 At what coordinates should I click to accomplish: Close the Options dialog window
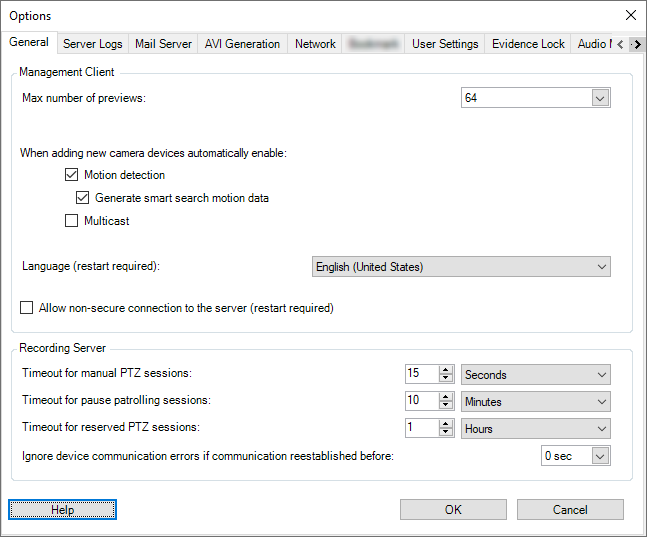tap(630, 15)
